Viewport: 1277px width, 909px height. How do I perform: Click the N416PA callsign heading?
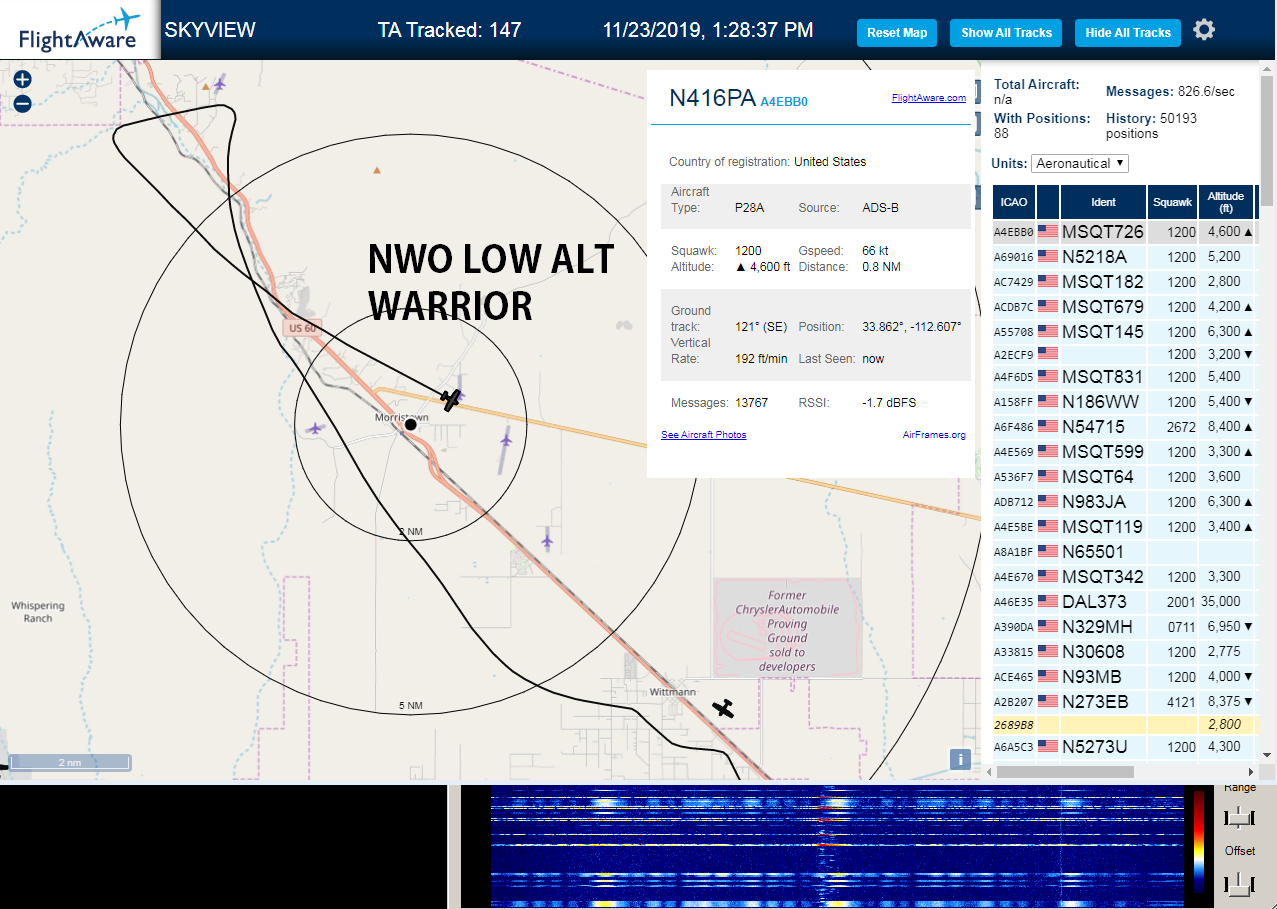click(x=712, y=98)
